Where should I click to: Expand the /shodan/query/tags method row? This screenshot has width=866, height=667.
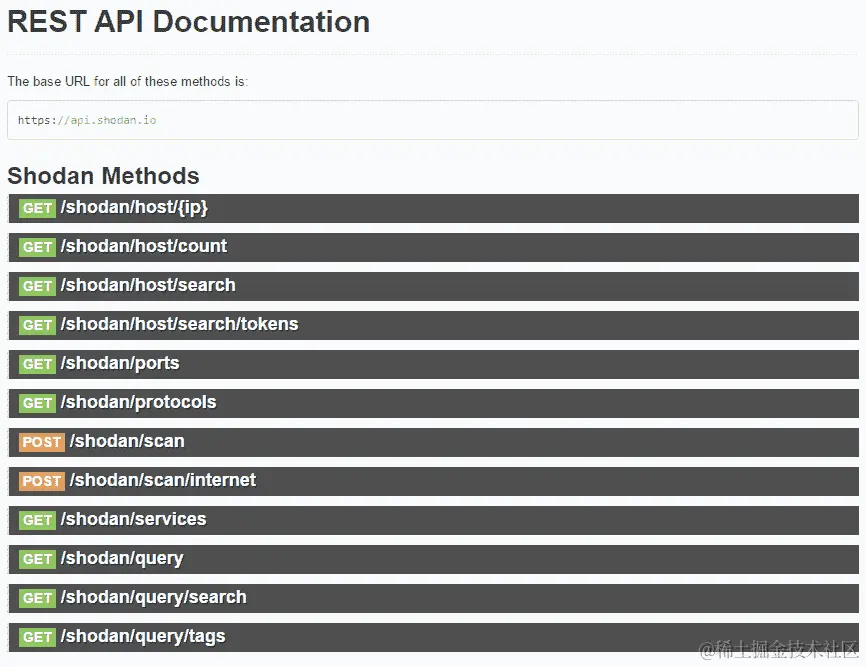tap(434, 637)
